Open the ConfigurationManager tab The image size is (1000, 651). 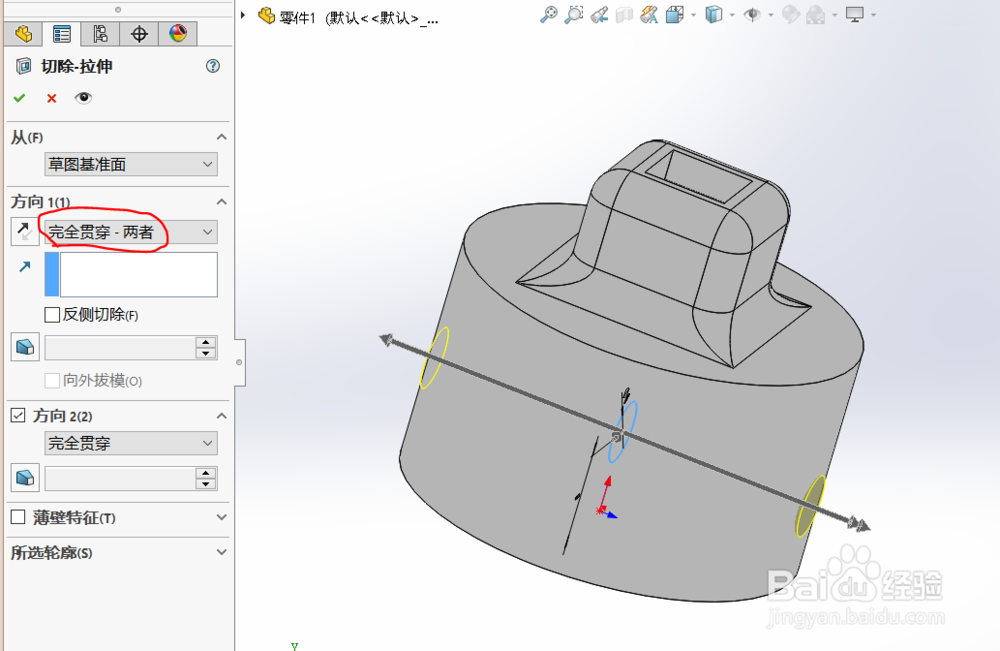(x=100, y=33)
